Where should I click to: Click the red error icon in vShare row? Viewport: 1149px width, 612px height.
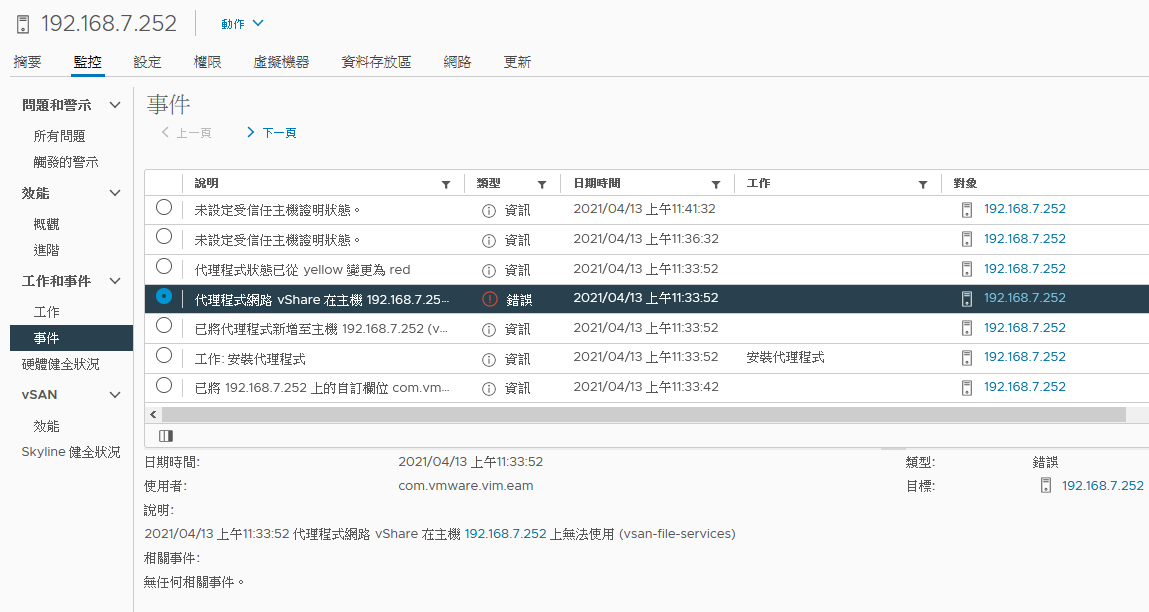click(x=489, y=299)
